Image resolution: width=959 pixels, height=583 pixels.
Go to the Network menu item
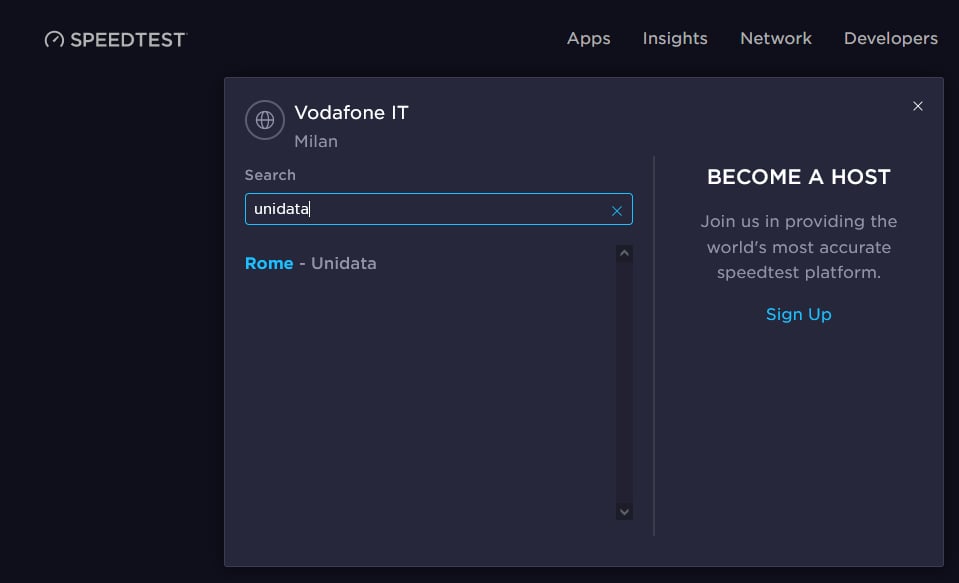pos(776,39)
